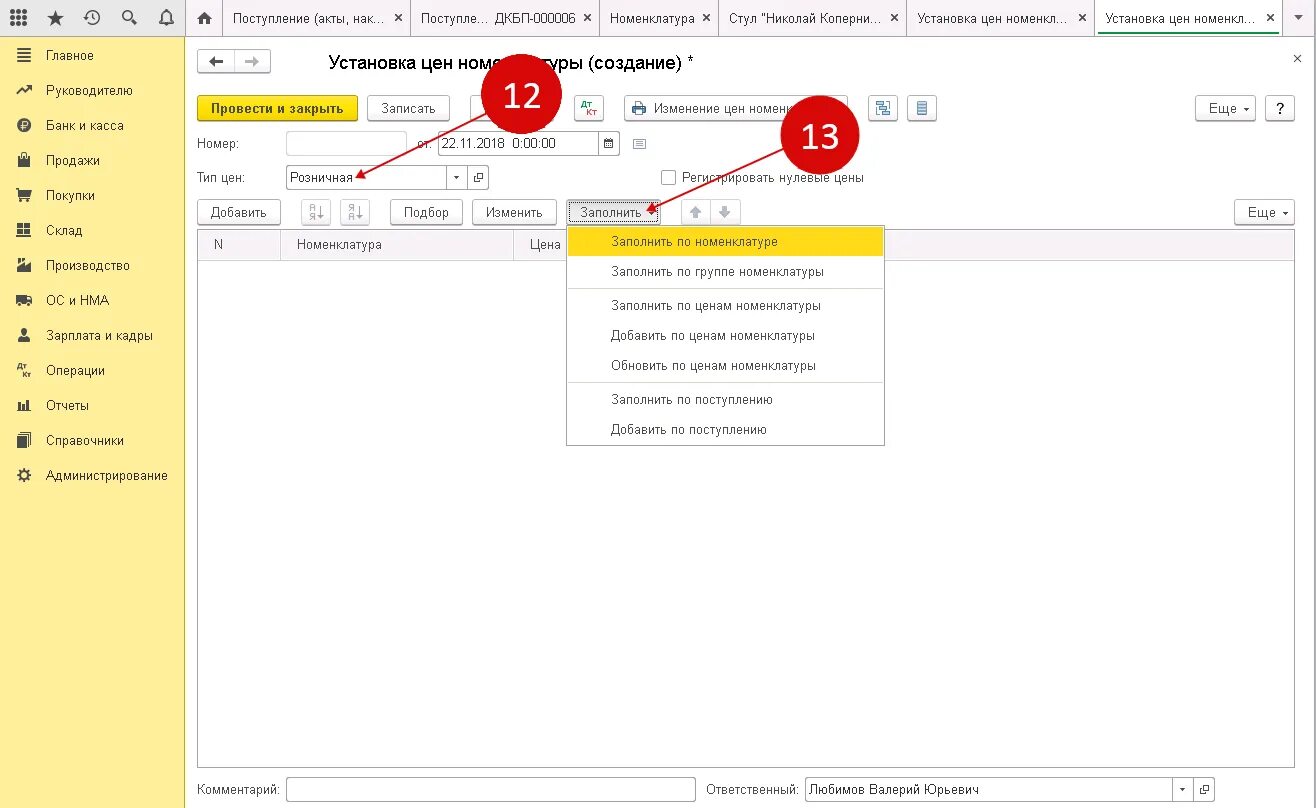Open Администрирование section in the sidebar
Screen dimensions: 1316x808
click(x=92, y=475)
